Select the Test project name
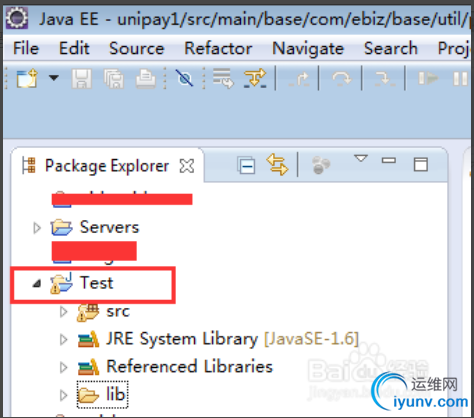 [x=96, y=283]
